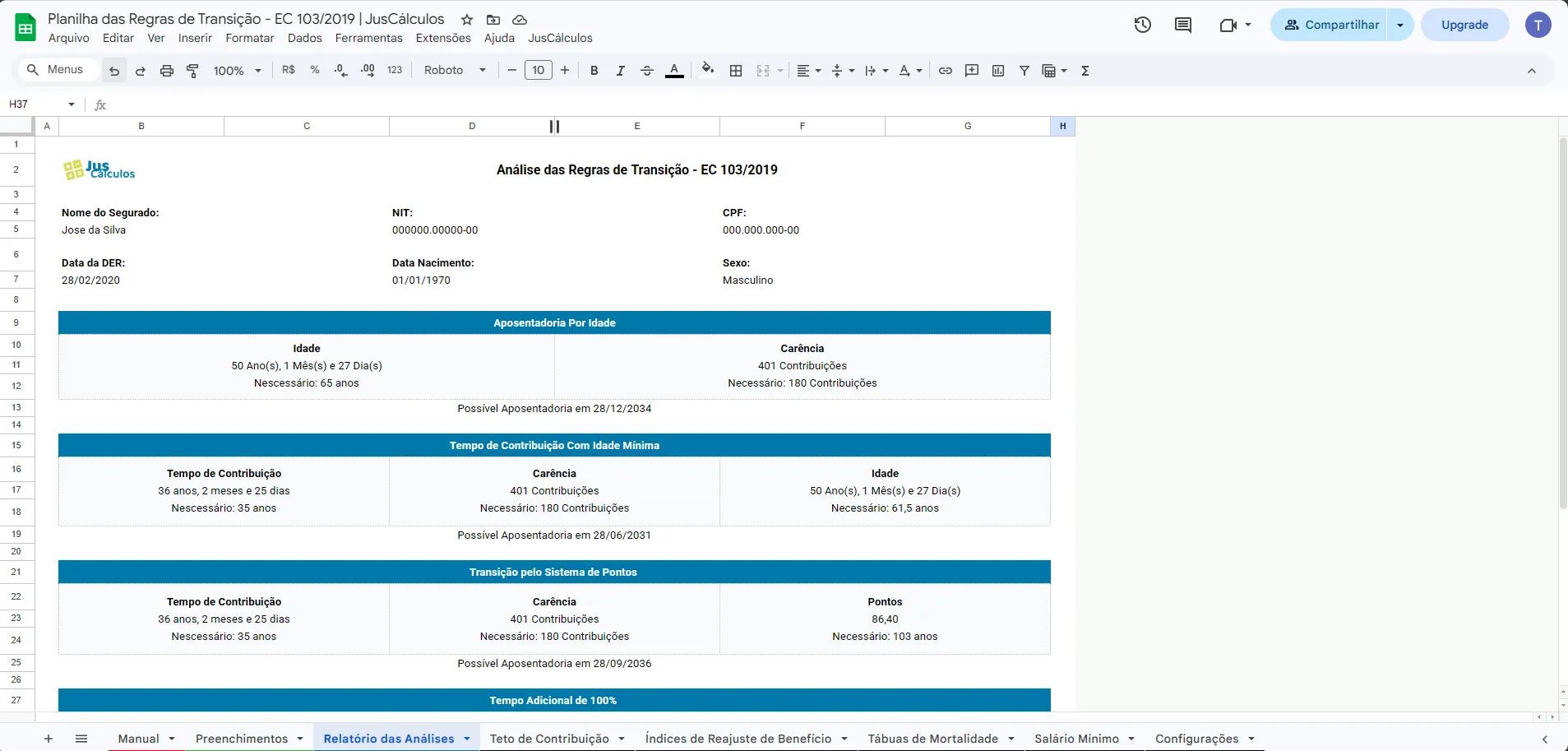Click the font size field
Image resolution: width=1568 pixels, height=751 pixels.
(539, 71)
